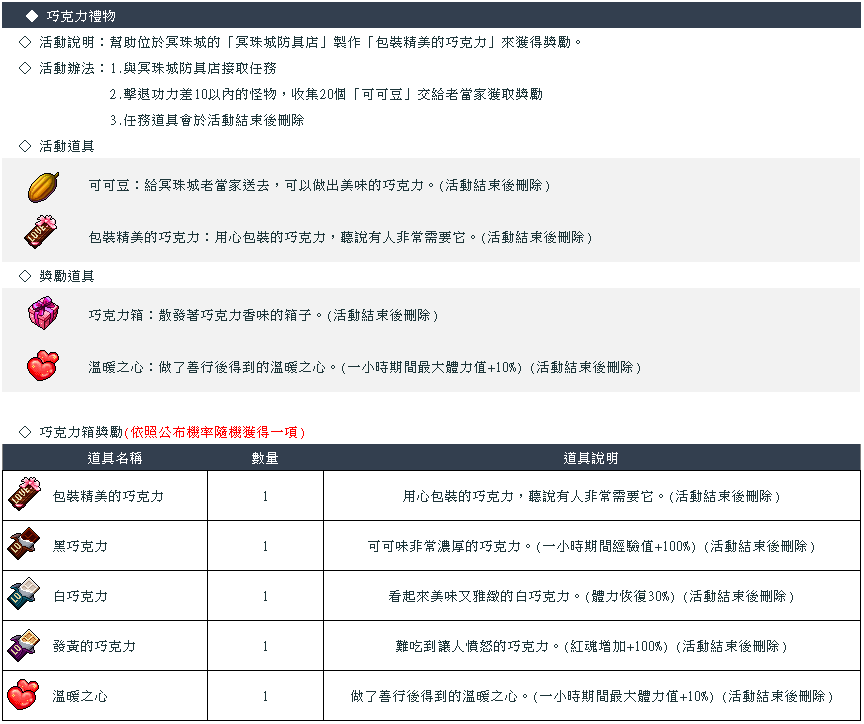Screen dimensions: 864x724
Task: Click the 活動辦法 section heading
Action: [x=66, y=68]
